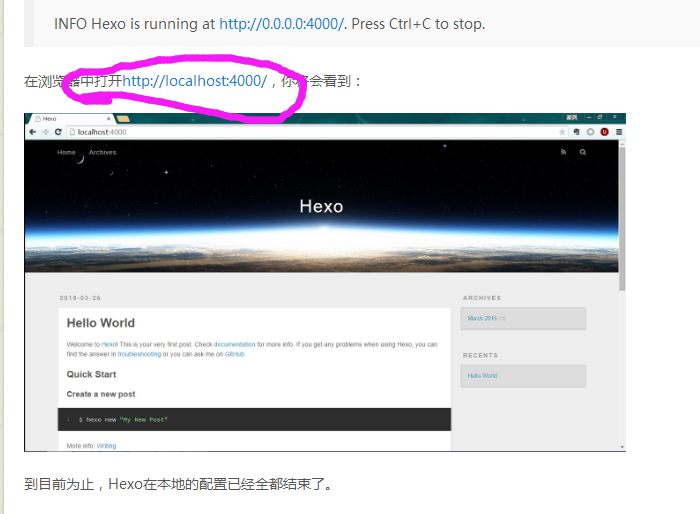Viewport: 700px width, 514px height.
Task: Click the hexo new code block
Action: pos(254,419)
